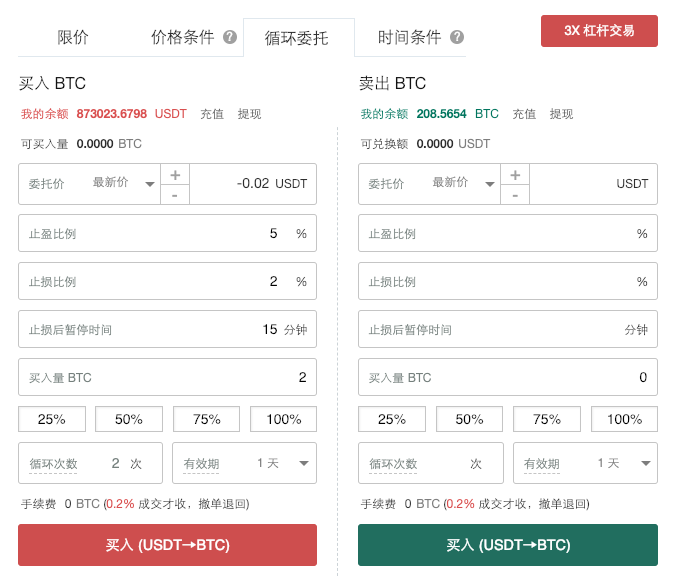Click 提现 link next to BTC balance
Screen dimensions: 673x580
click(x=561, y=114)
